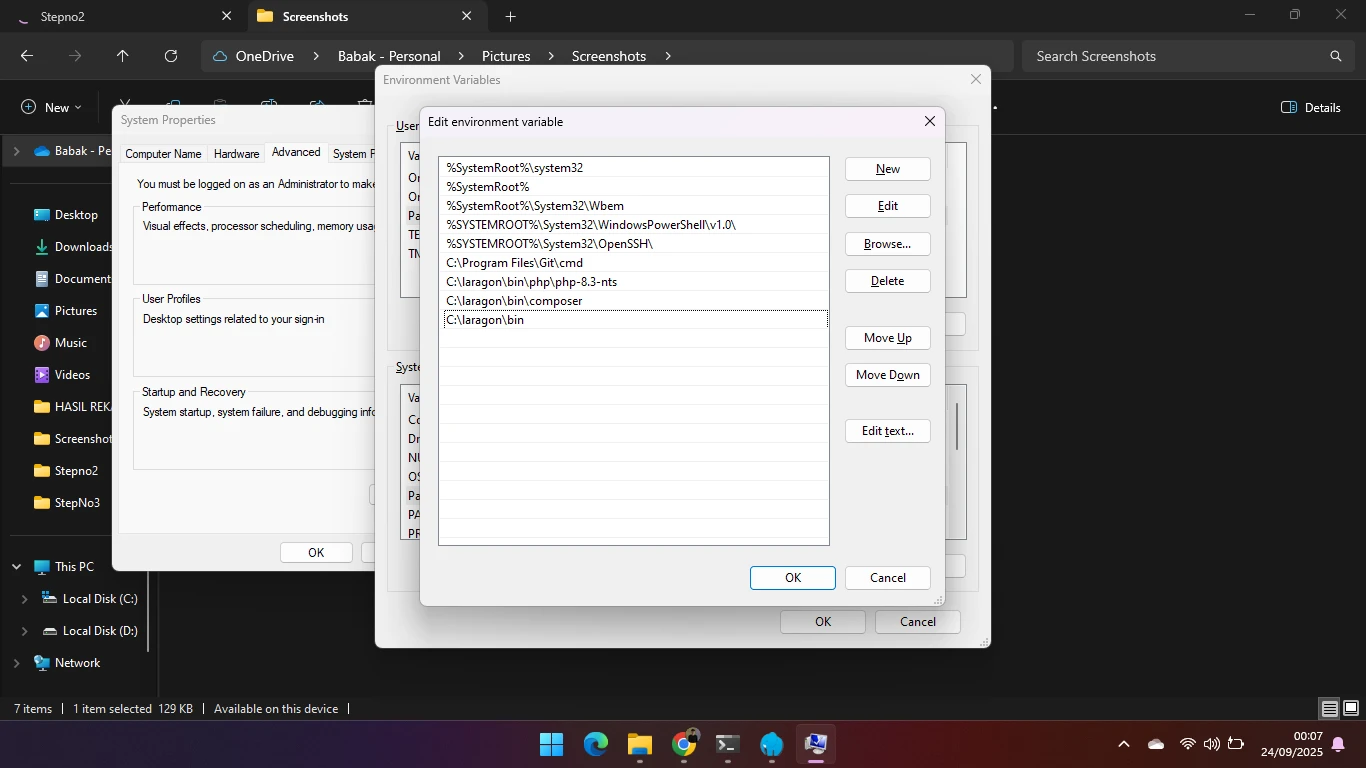The image size is (1366, 768).
Task: Click the Edit text... button
Action: click(887, 431)
